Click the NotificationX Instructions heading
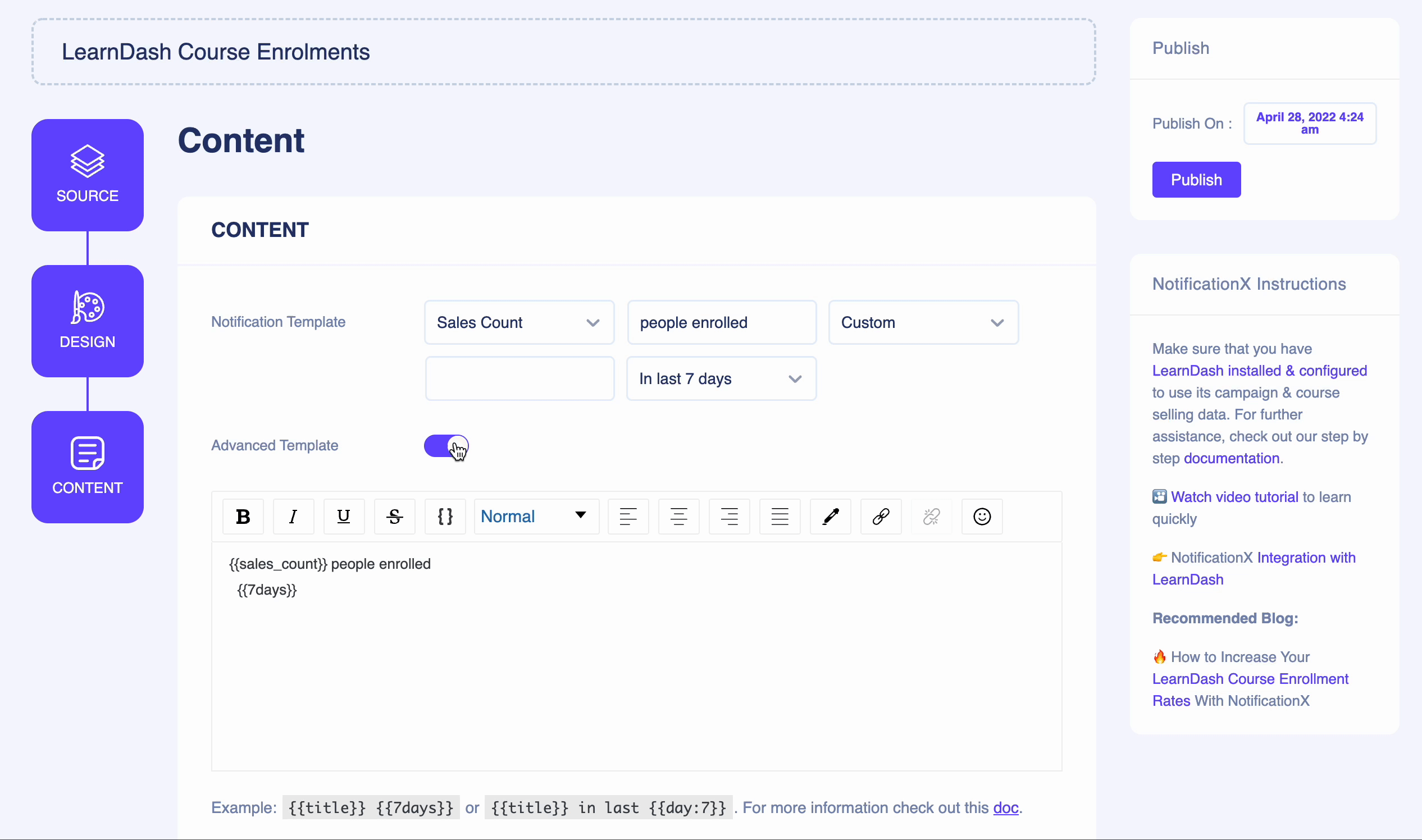Viewport: 1422px width, 840px height. (1249, 284)
